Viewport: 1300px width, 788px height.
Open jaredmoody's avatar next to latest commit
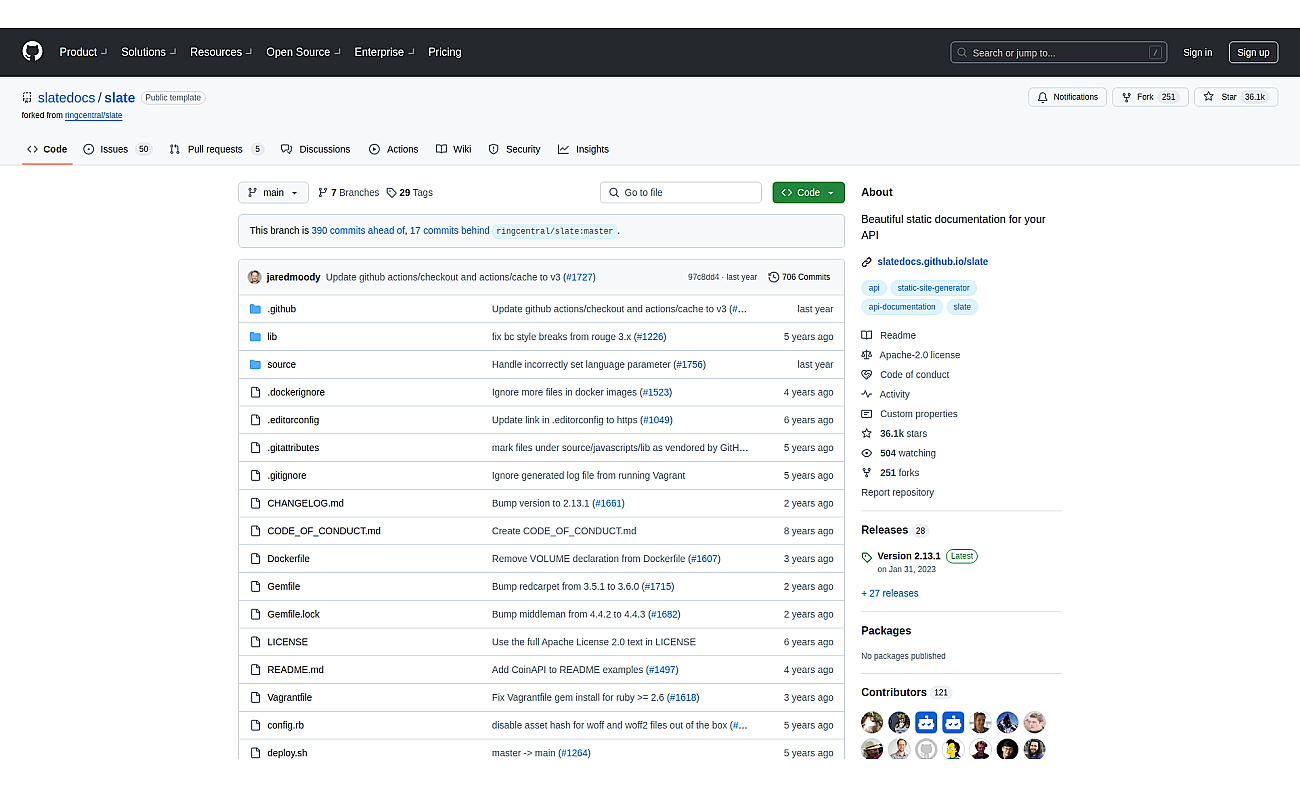pyautogui.click(x=255, y=277)
